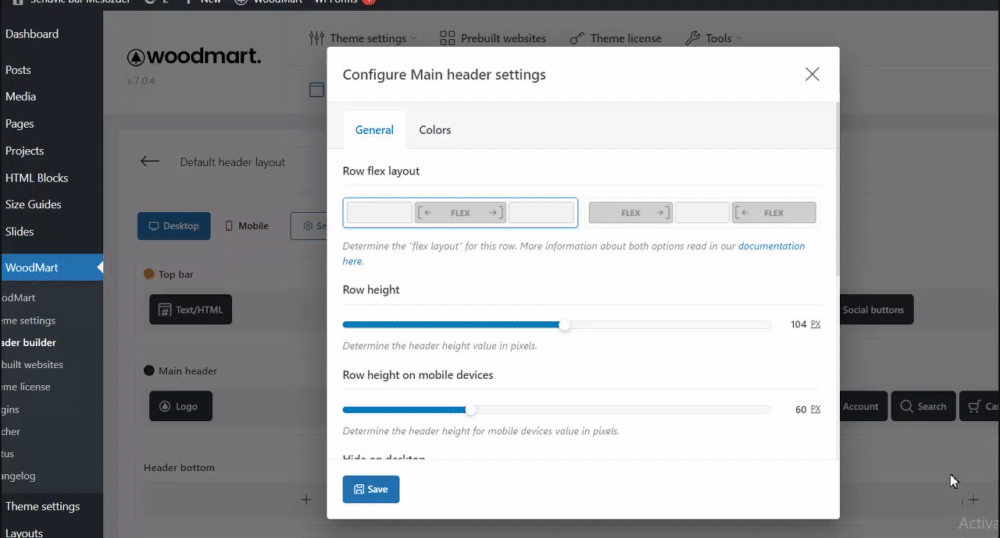Viewport: 1000px width, 538px height.
Task: Select the Search header element
Action: tap(923, 406)
